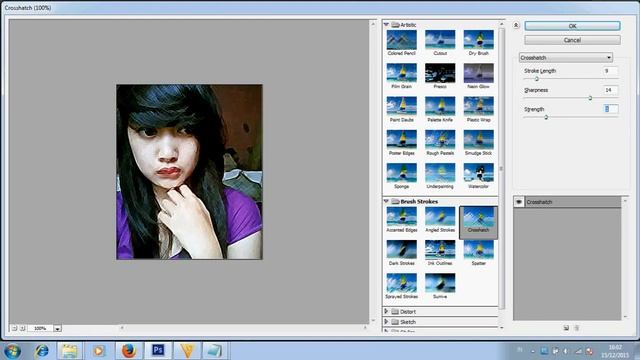Collapse the Artistic filter folder
Image resolution: width=640 pixels, height=360 pixels.
click(386, 24)
